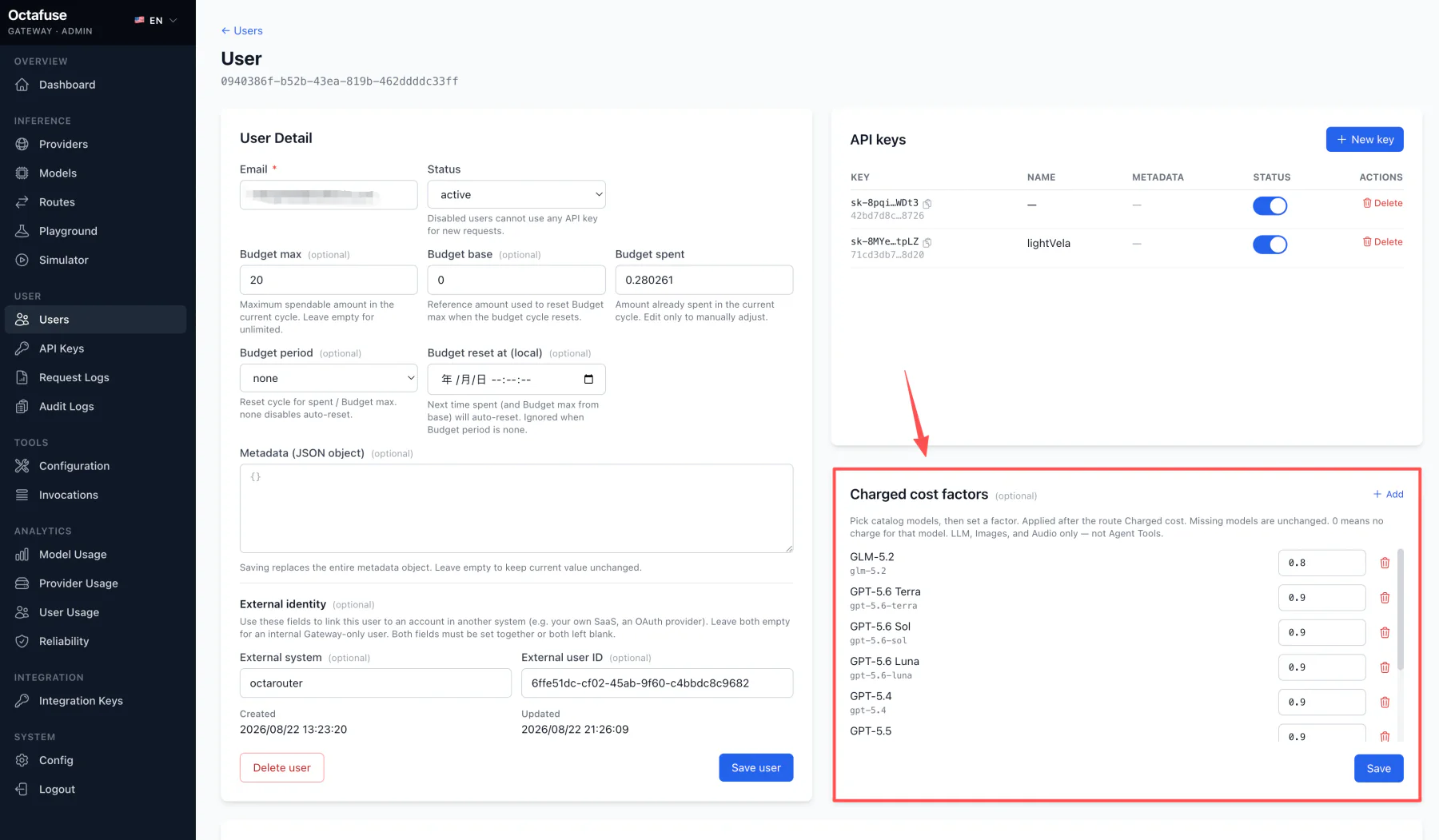Click the Audit Logs clipboard icon
1439x840 pixels.
tap(22, 406)
